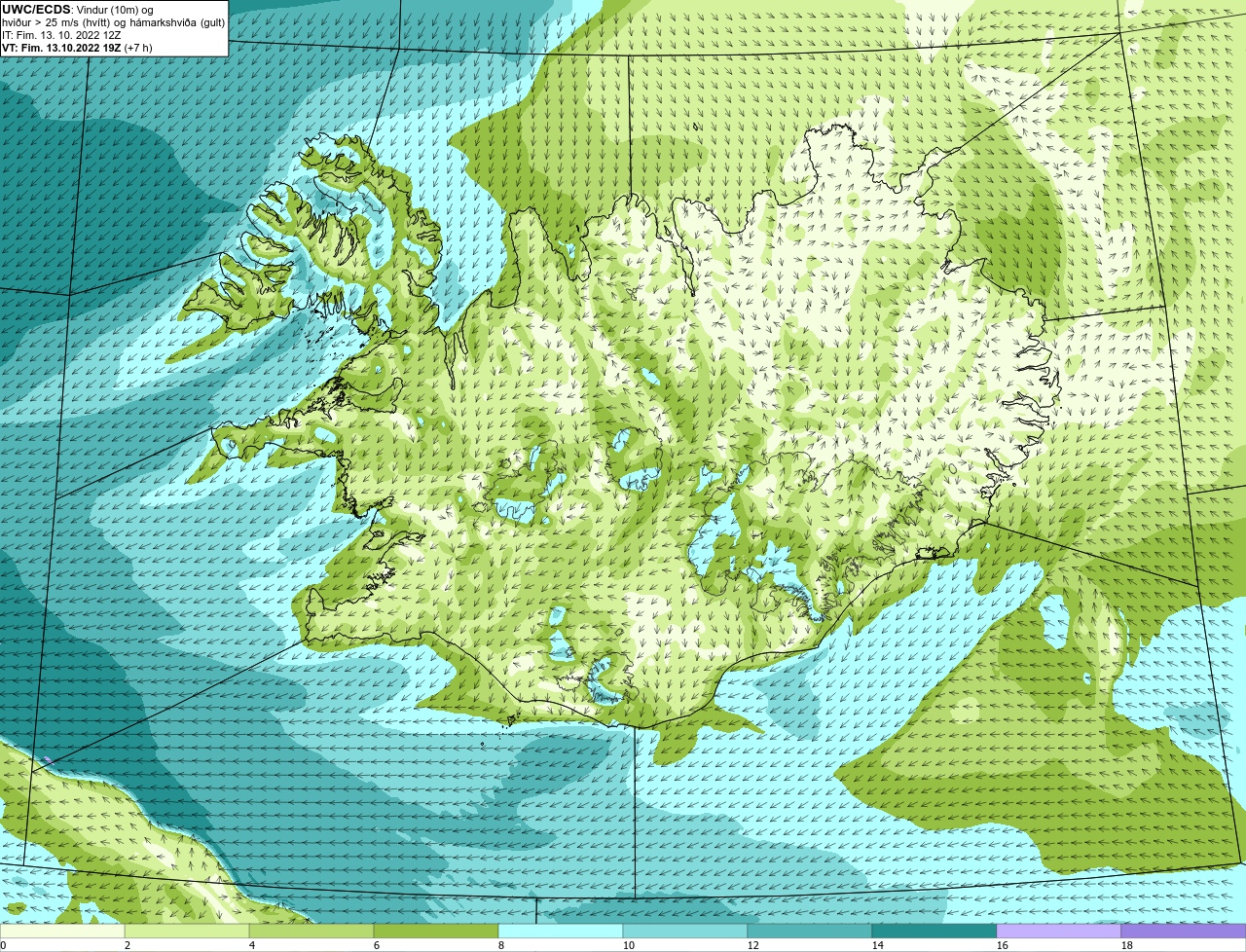
Task: Click the 'VT: Fim. 13.10.2022 19Z (+7 h)' line
Action: tap(77, 48)
